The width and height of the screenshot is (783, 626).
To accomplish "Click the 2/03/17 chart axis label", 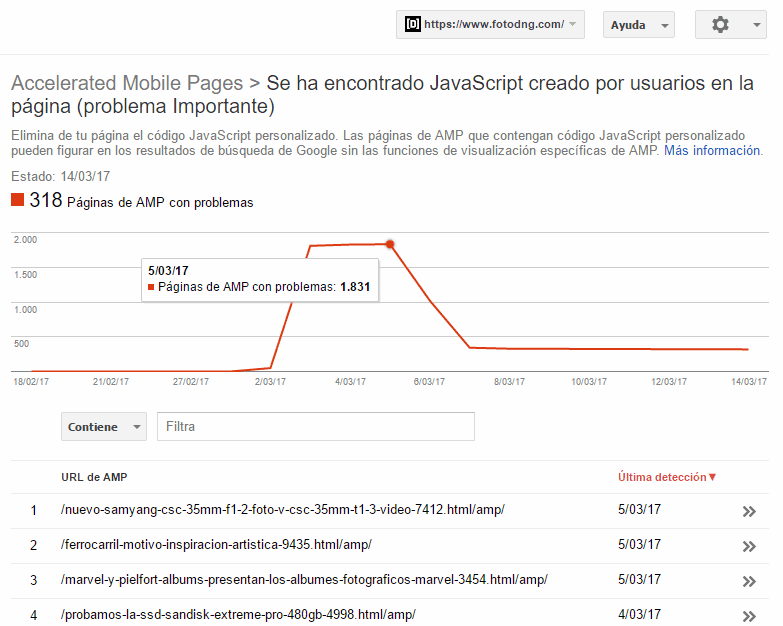I will click(270, 382).
